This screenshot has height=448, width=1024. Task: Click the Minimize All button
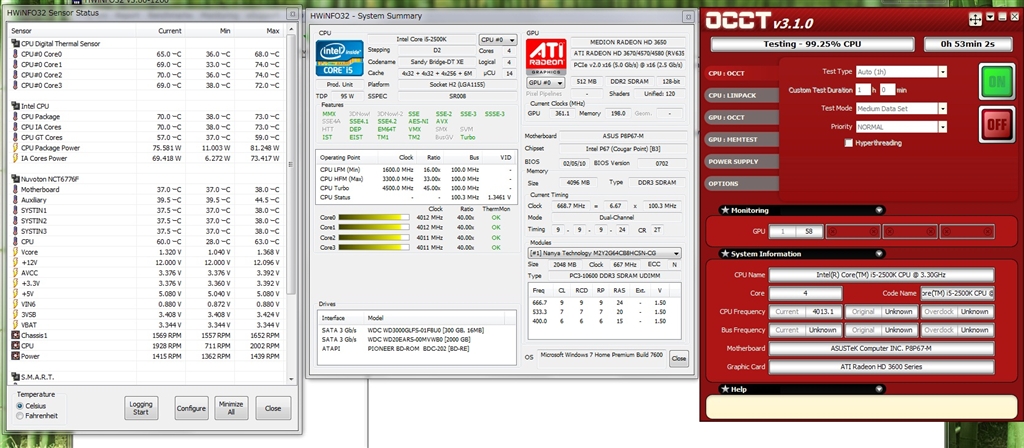click(231, 408)
